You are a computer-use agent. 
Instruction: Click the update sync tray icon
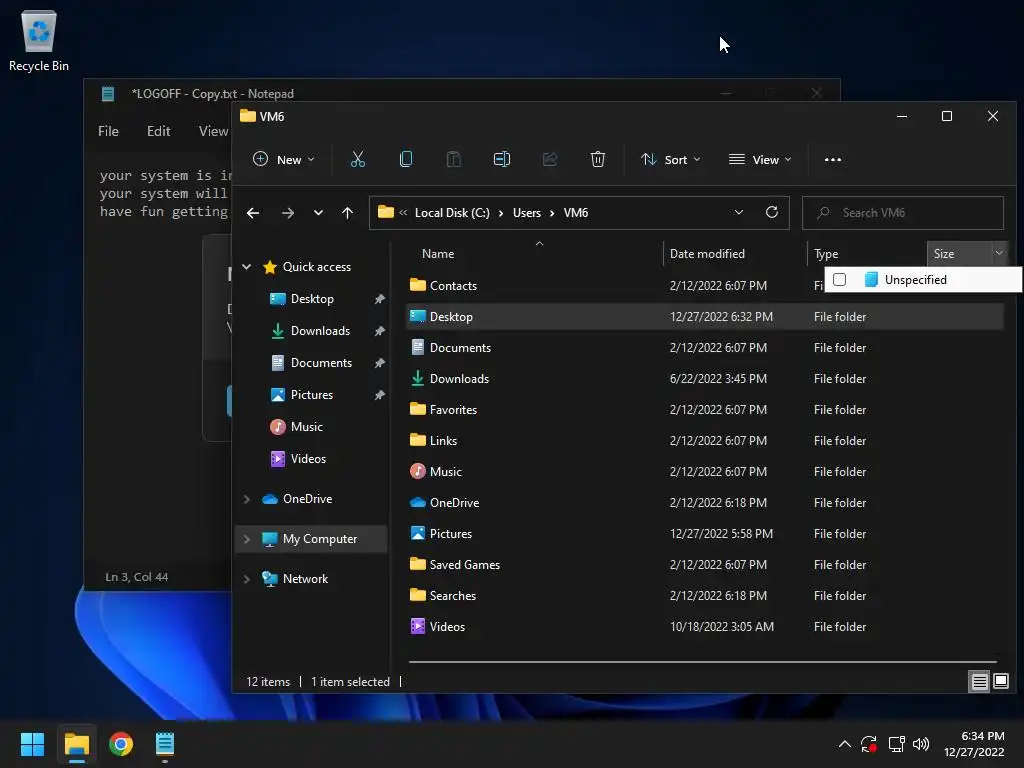coord(869,744)
